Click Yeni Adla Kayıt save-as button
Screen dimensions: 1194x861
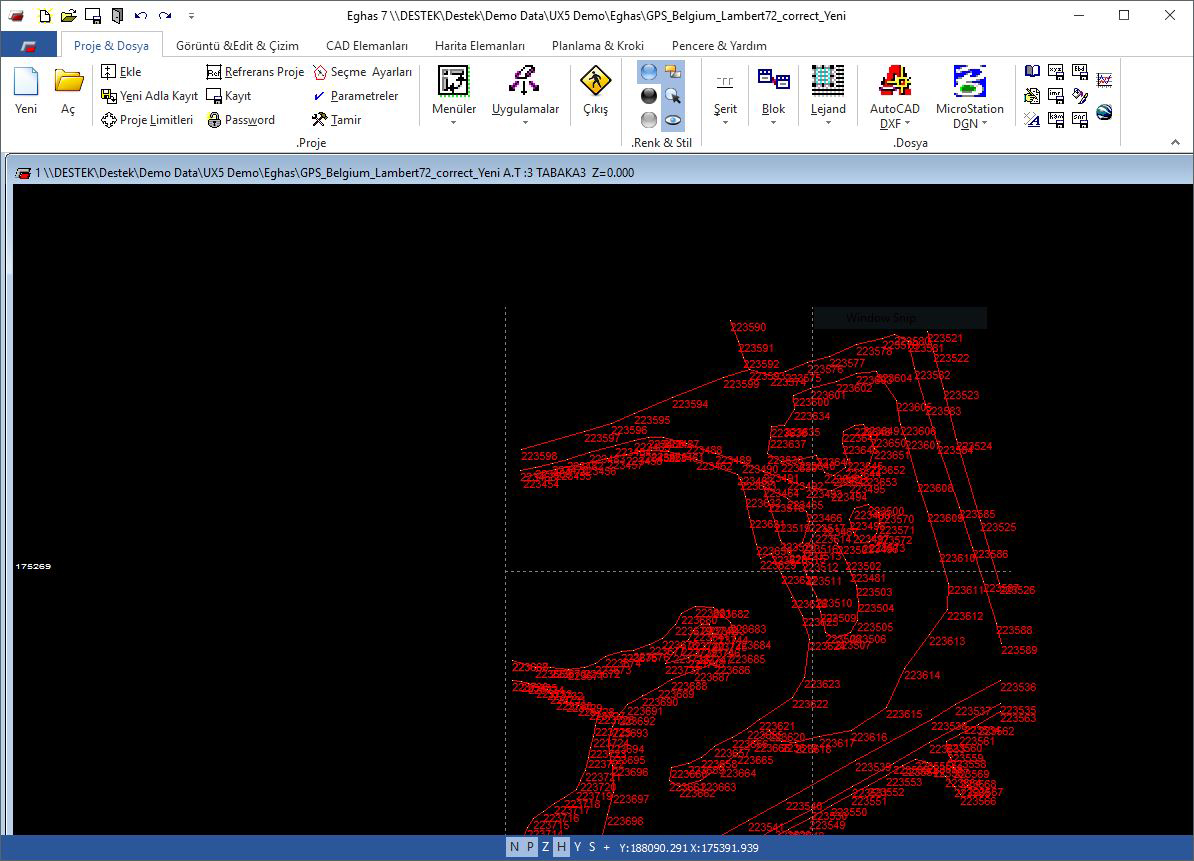[149, 96]
